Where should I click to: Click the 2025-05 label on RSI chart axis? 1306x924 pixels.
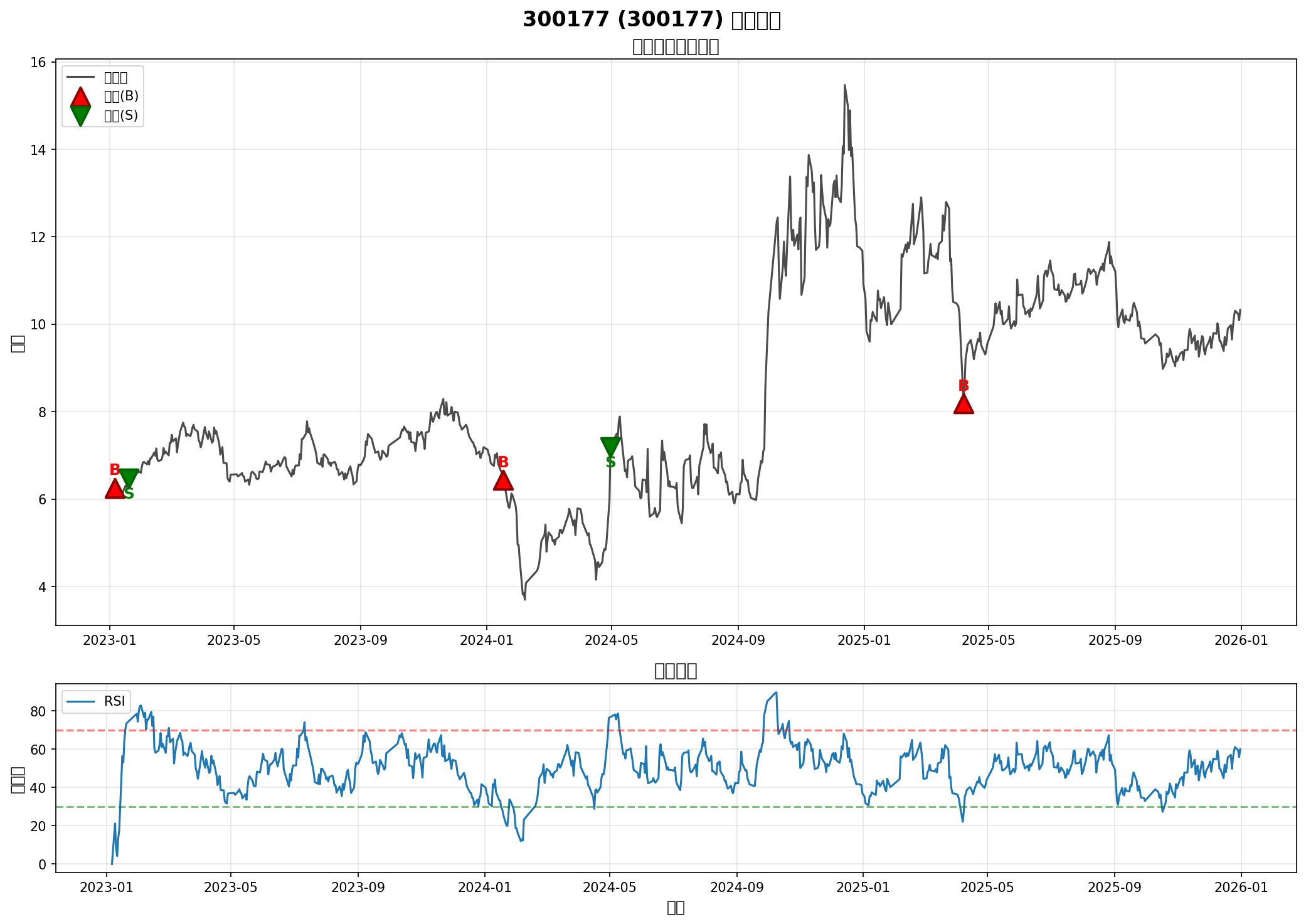point(987,887)
